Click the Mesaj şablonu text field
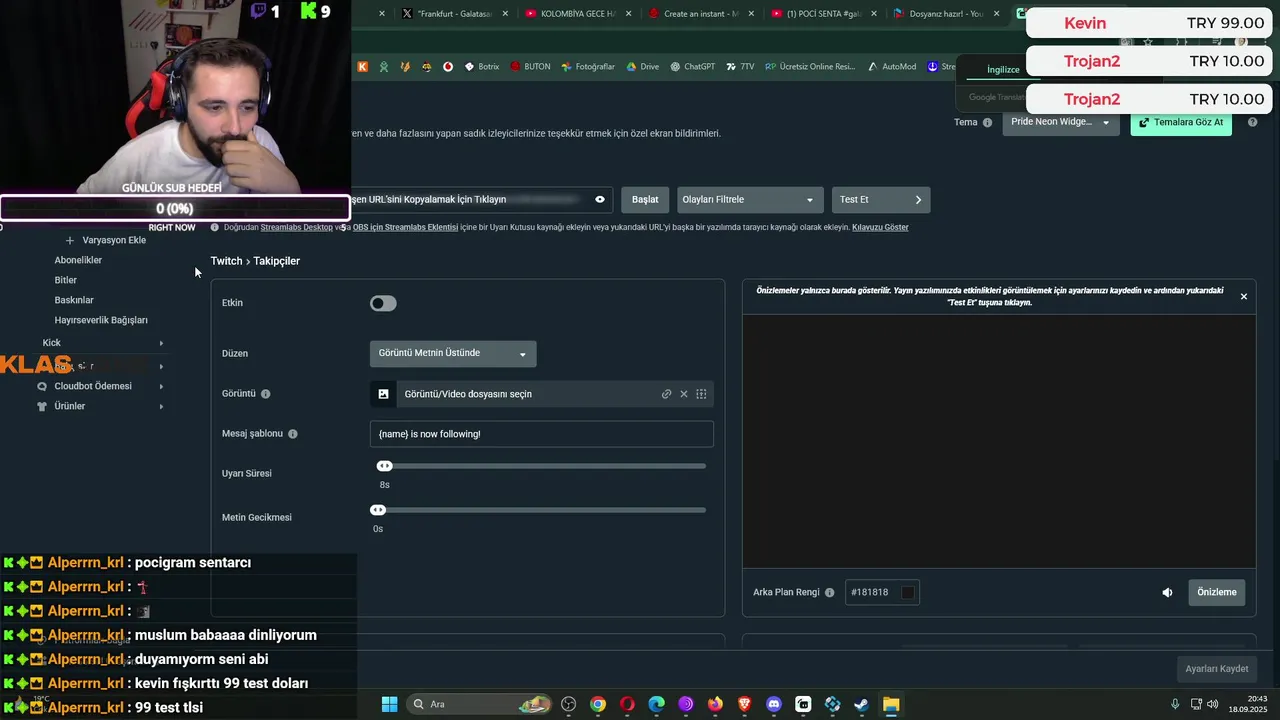This screenshot has width=1280, height=720. [541, 434]
